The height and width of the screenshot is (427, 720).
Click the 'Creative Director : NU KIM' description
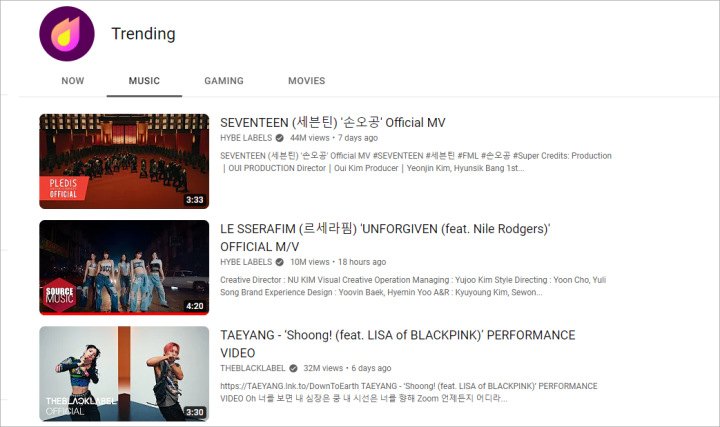tap(413, 286)
